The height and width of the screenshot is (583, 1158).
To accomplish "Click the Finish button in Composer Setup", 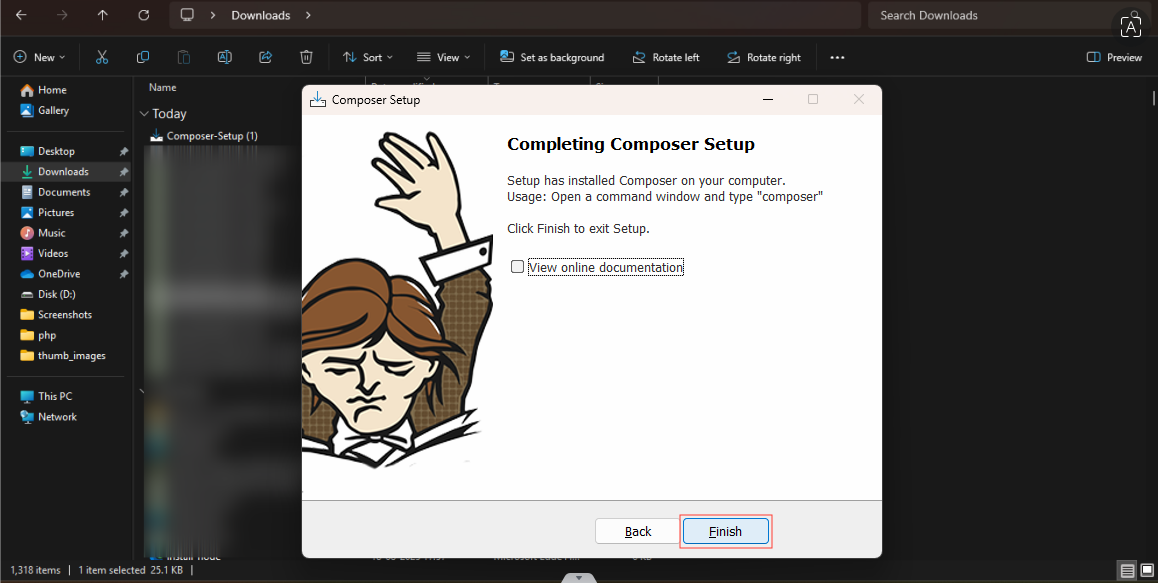I will point(726,531).
